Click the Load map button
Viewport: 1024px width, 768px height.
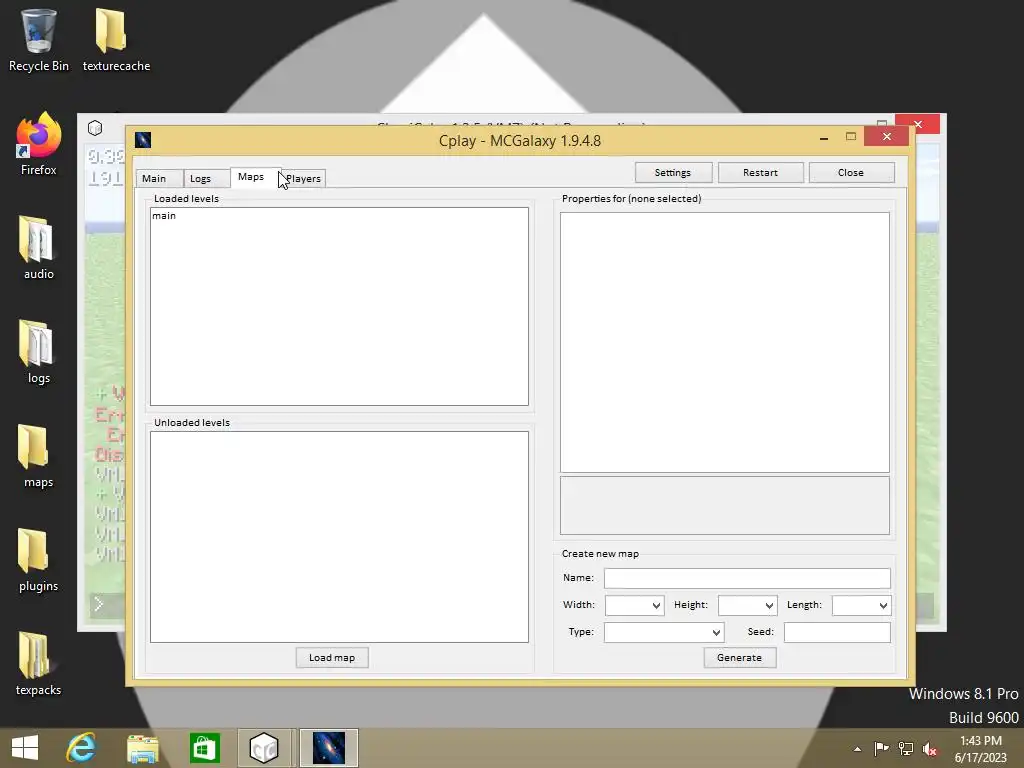[x=332, y=658]
